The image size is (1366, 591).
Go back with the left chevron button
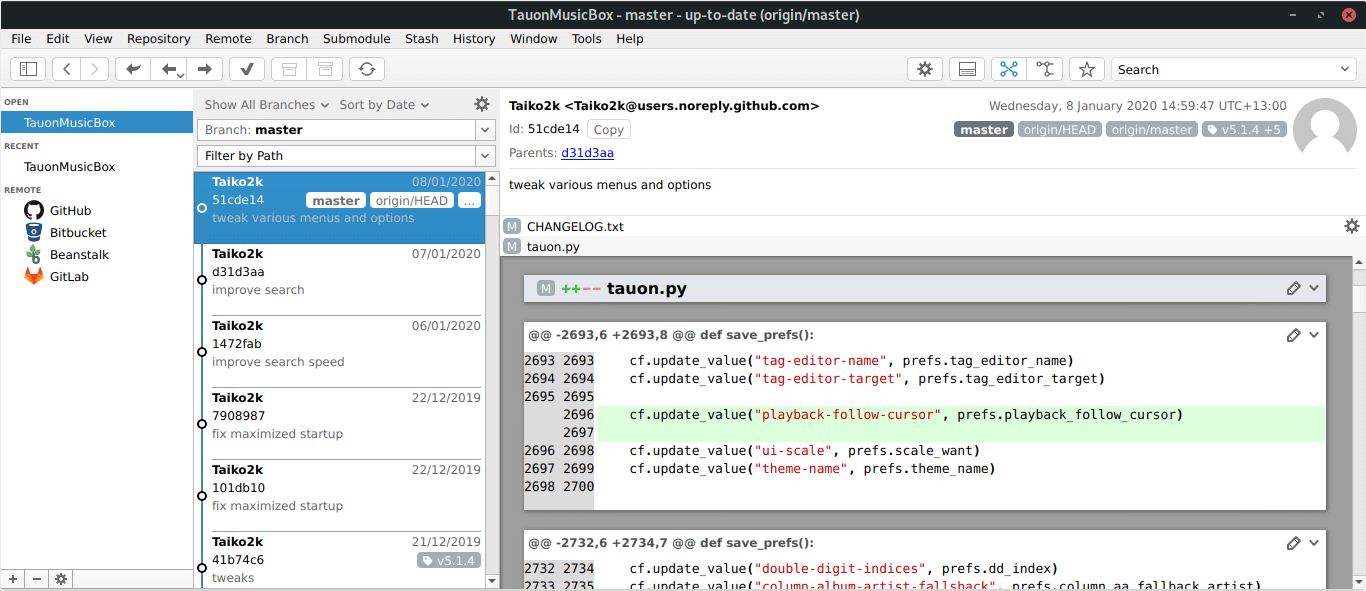[66, 69]
